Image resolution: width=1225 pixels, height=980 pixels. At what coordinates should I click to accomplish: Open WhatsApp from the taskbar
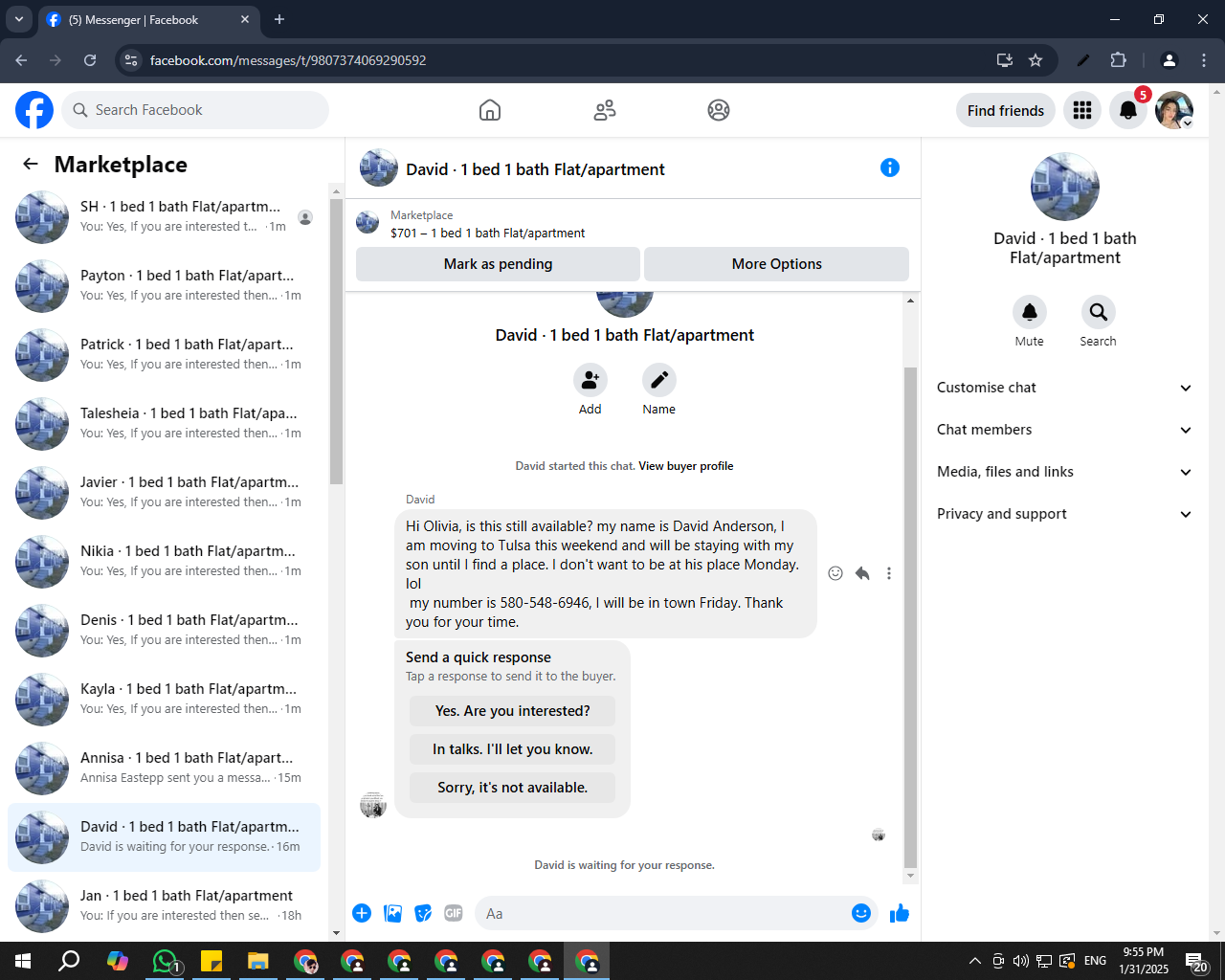click(166, 961)
